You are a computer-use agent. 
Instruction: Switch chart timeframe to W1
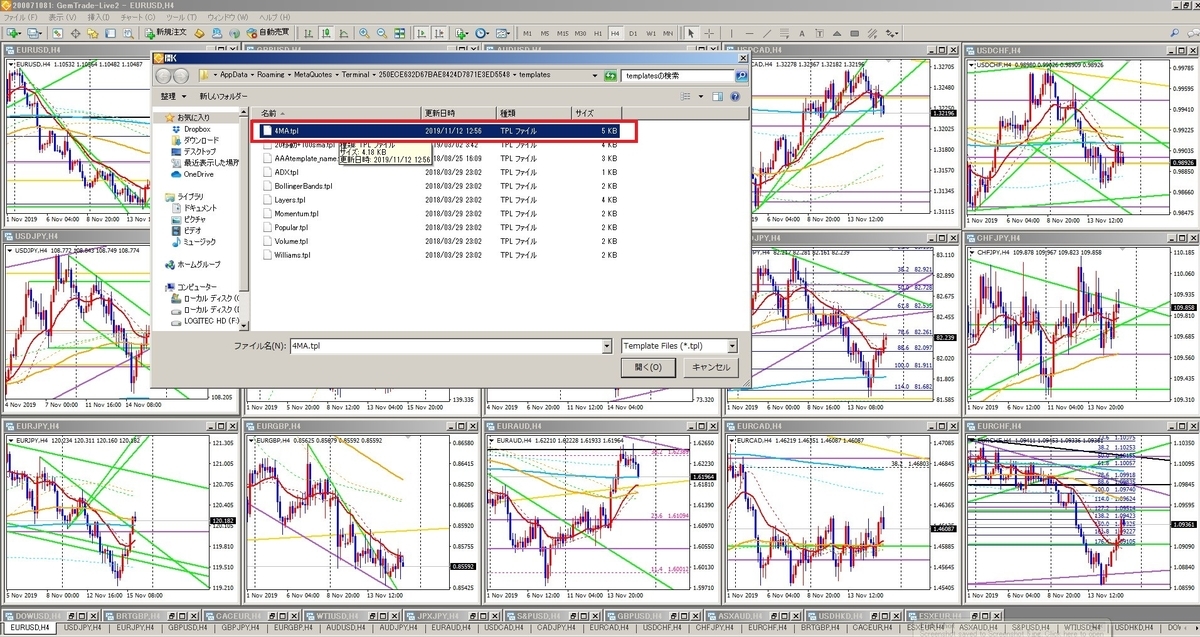click(x=652, y=33)
